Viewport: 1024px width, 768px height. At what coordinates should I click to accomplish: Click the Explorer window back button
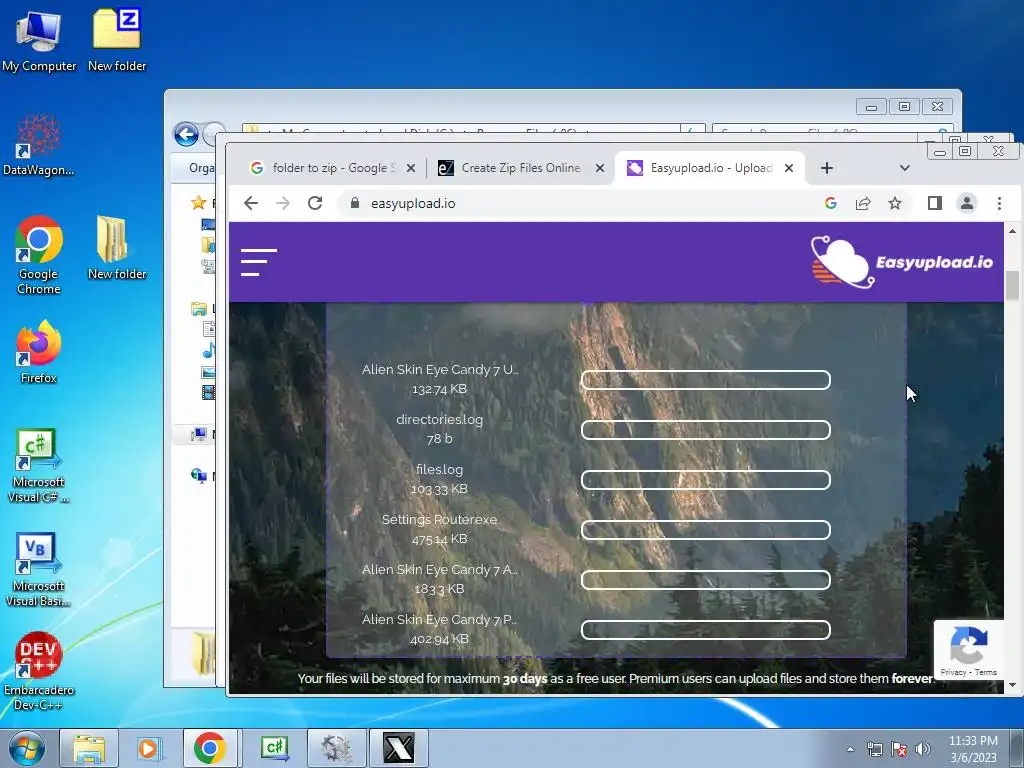pyautogui.click(x=186, y=135)
